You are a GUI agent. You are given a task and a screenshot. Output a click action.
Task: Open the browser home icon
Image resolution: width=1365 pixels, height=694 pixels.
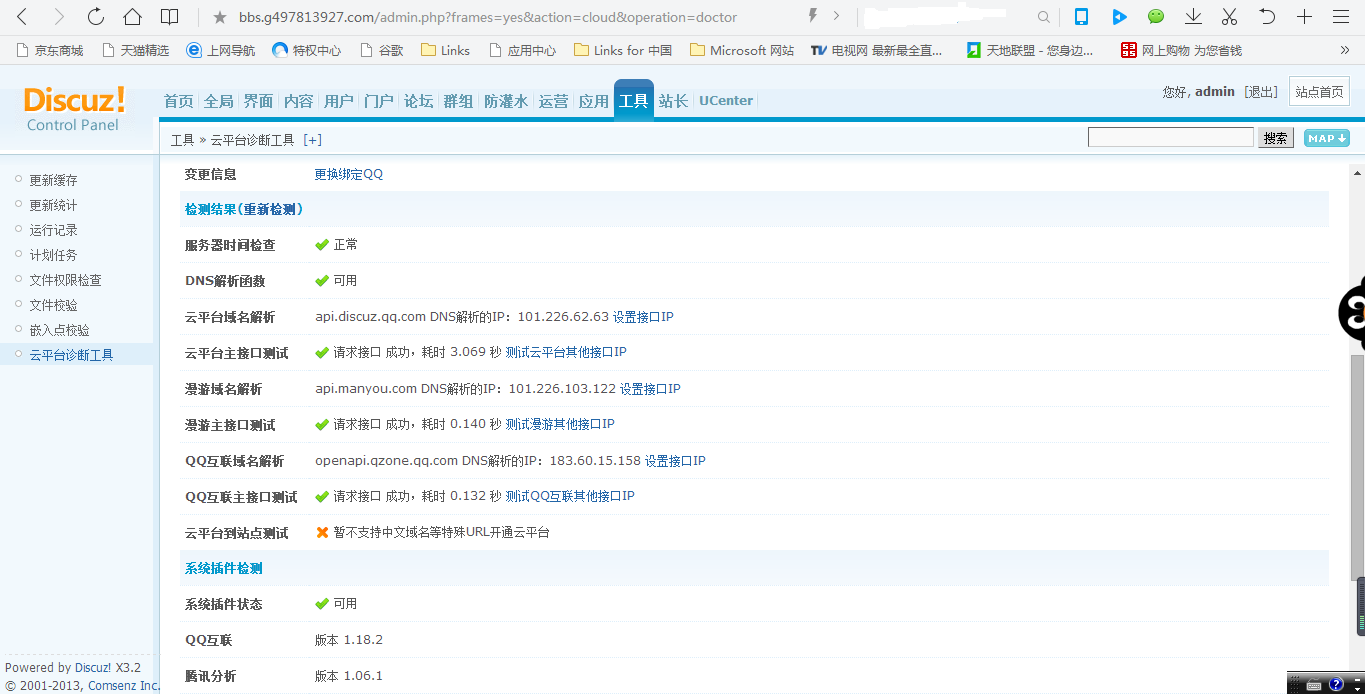(x=132, y=17)
